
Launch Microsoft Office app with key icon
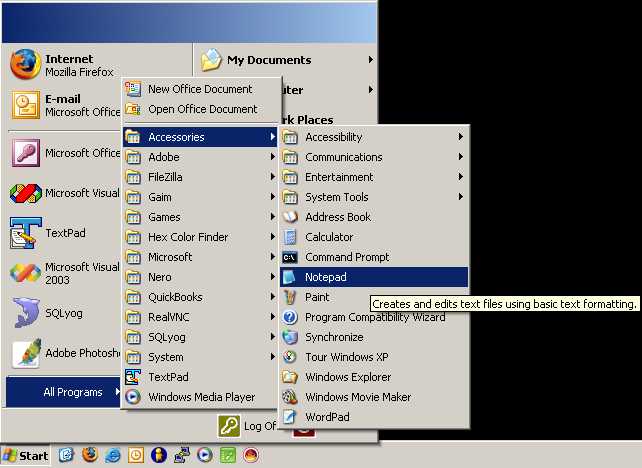point(65,153)
